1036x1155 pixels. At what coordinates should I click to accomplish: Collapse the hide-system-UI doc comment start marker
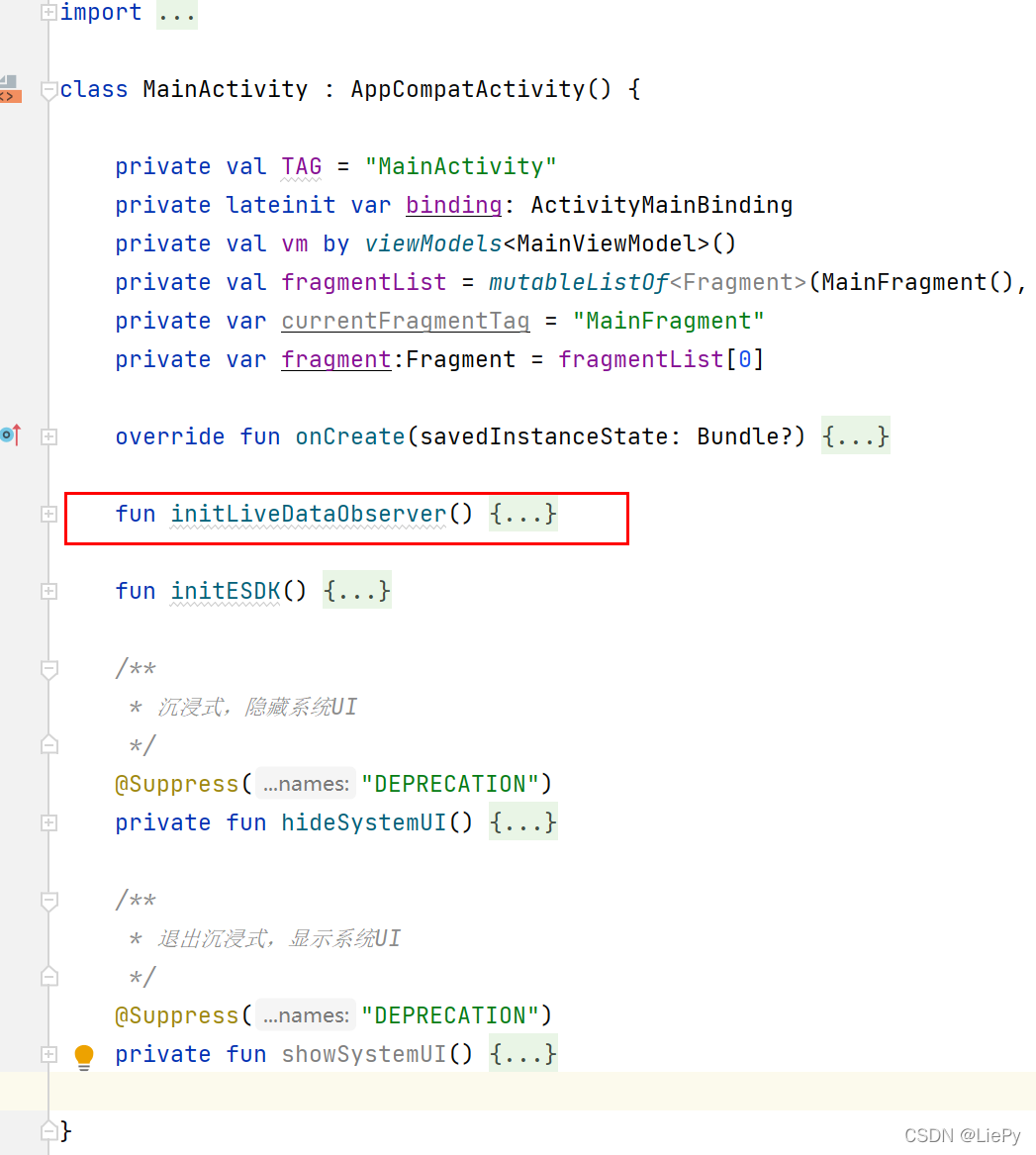pyautogui.click(x=48, y=669)
